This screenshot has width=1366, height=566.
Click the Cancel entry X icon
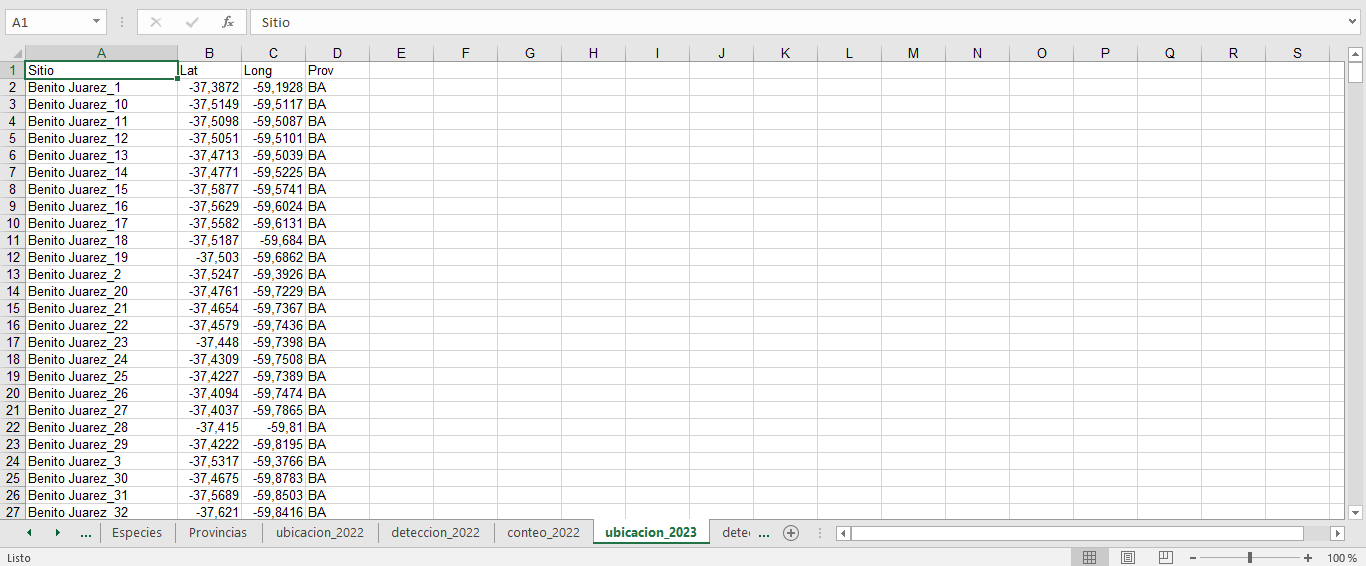tap(156, 22)
